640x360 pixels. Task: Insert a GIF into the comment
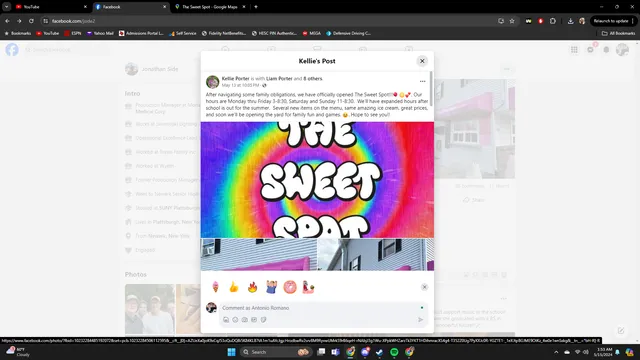click(x=254, y=320)
